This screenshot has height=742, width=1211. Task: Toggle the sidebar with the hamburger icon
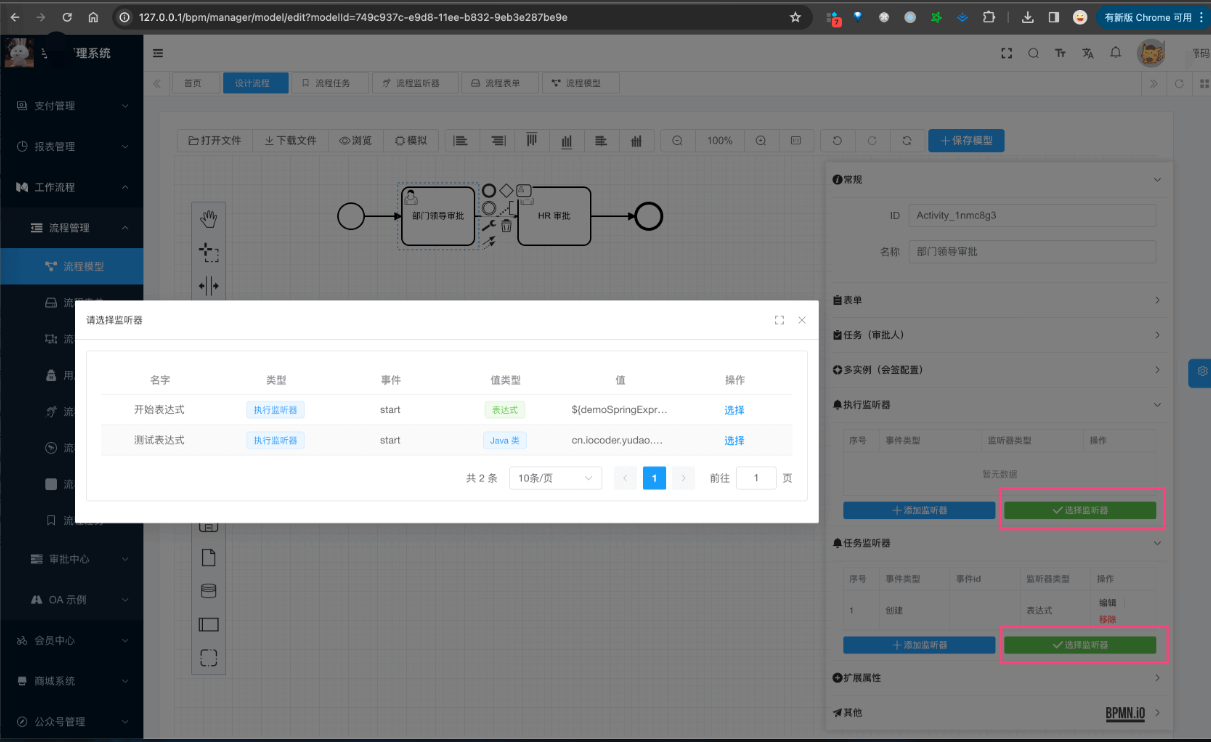159,54
